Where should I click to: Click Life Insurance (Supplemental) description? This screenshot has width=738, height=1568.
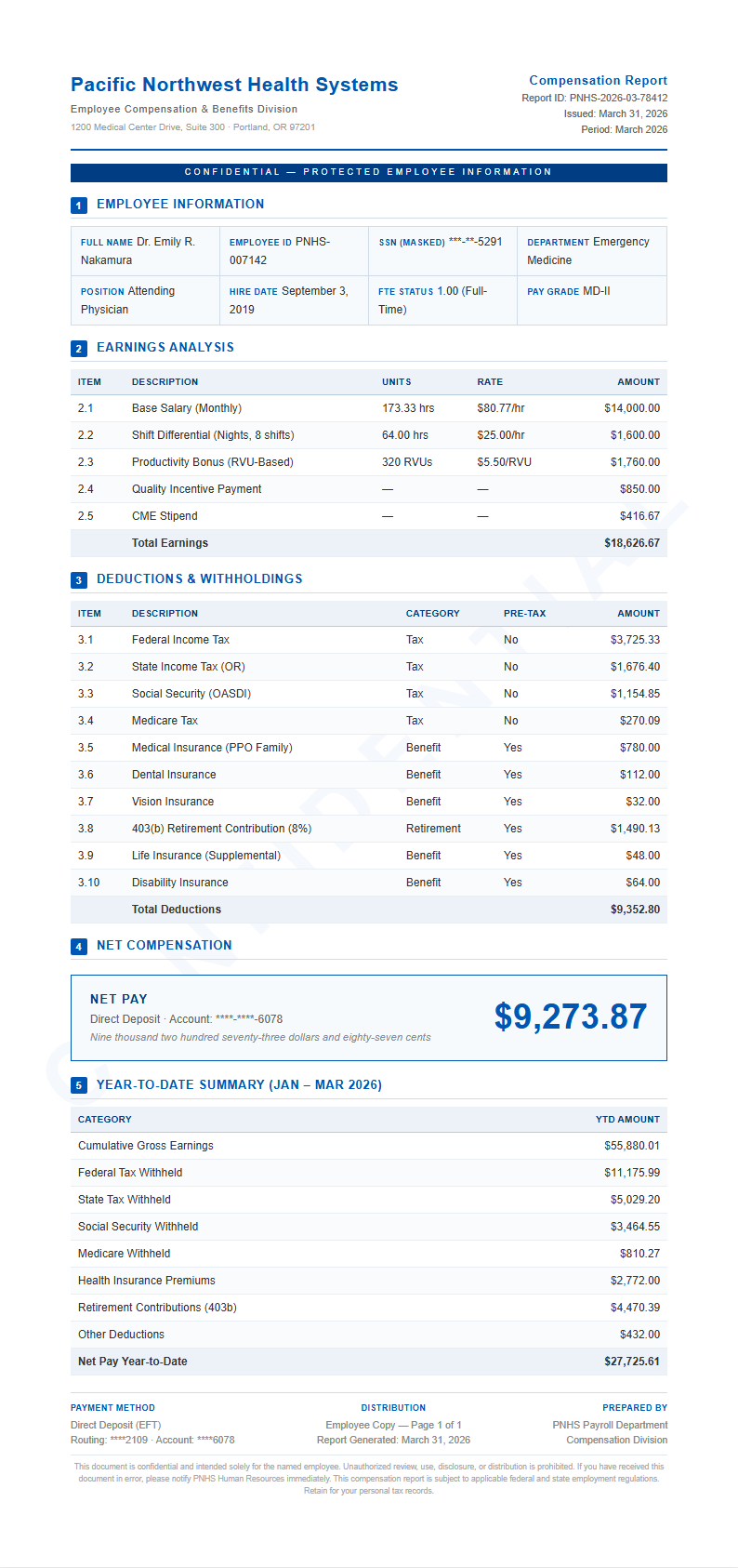(206, 856)
